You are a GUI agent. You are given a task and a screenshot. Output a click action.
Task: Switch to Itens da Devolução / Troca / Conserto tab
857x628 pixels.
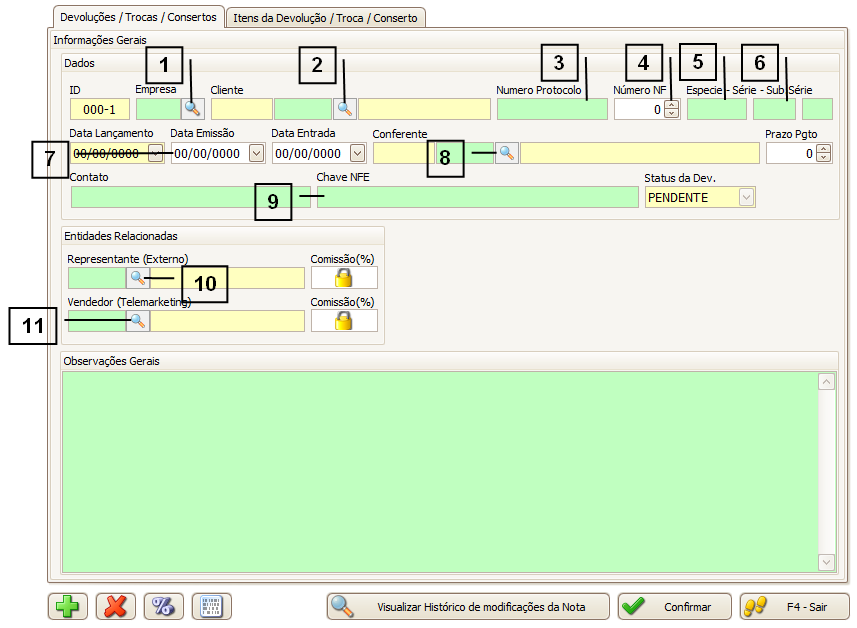327,18
